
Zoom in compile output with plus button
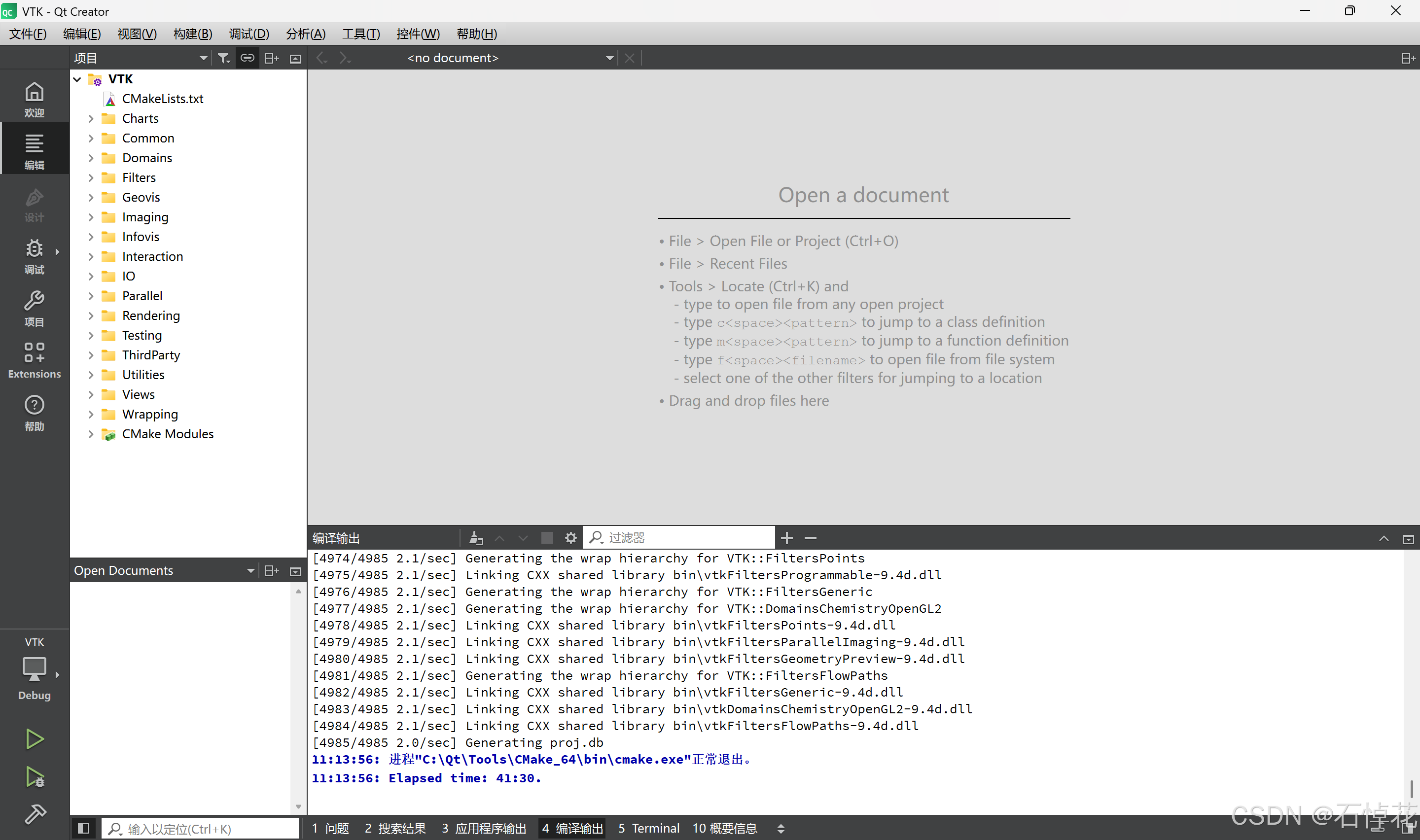point(787,538)
